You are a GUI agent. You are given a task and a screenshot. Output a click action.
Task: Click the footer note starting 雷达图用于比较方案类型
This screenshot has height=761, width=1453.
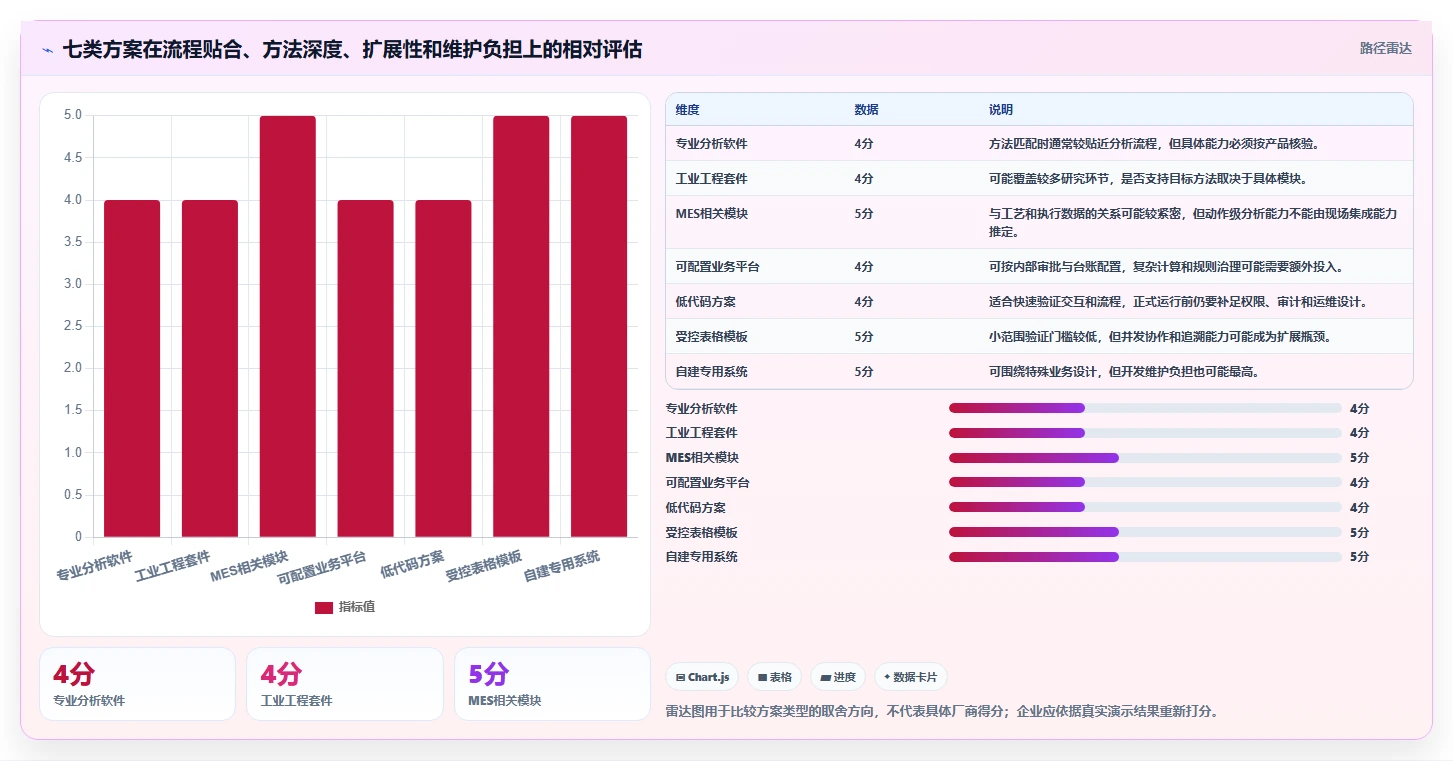(x=941, y=712)
